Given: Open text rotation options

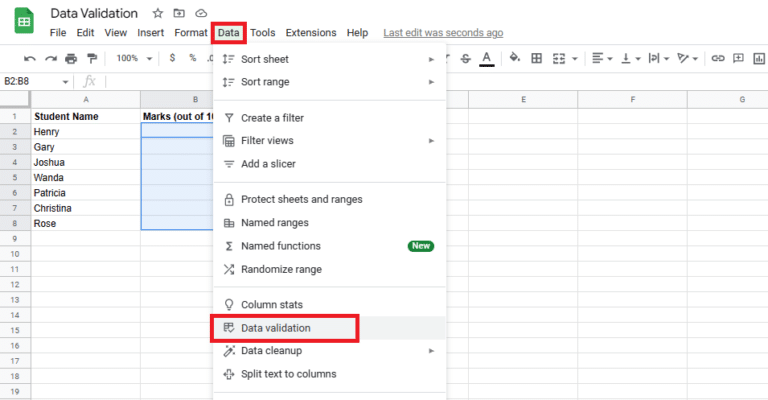Looking at the screenshot, I should click(687, 58).
